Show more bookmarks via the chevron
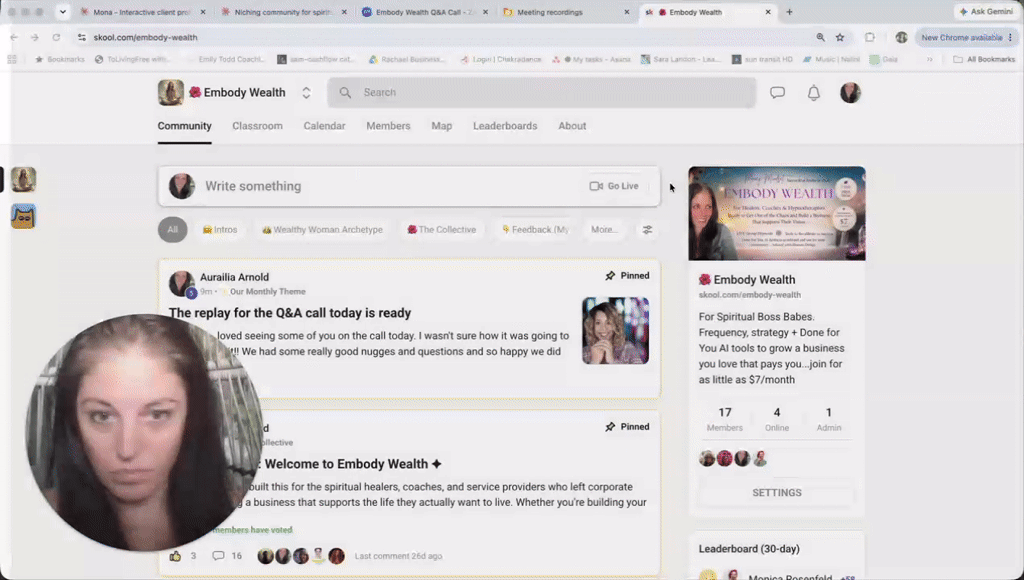The image size is (1024, 580). click(x=929, y=59)
